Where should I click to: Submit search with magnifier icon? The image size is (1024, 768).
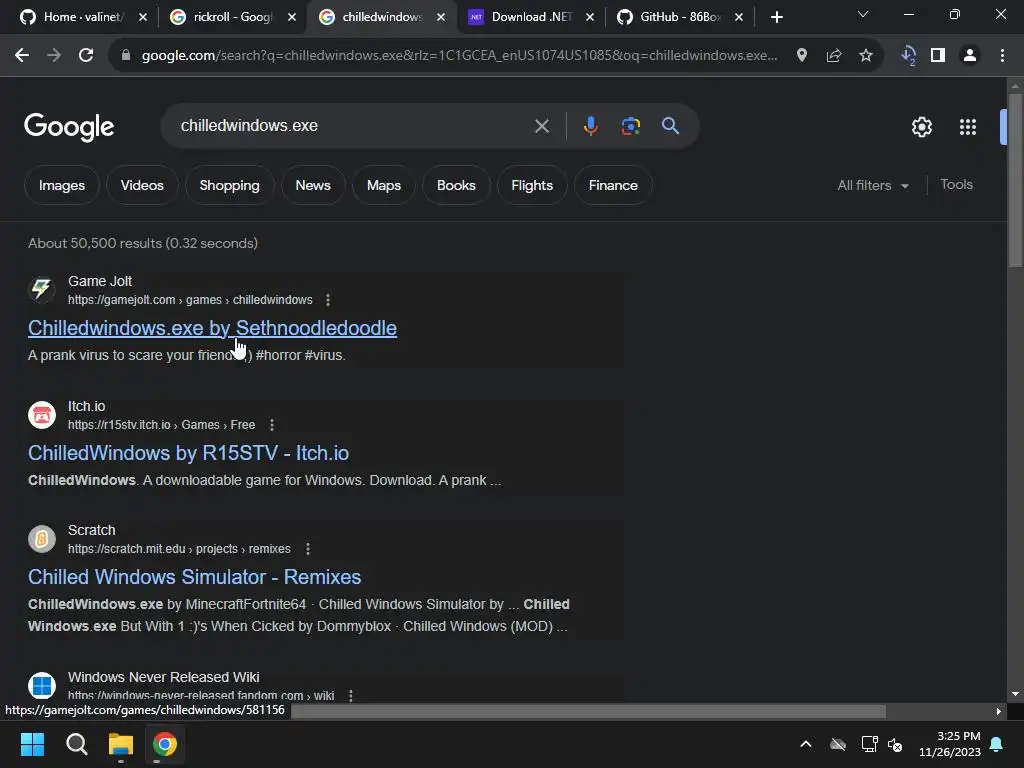[x=671, y=126]
